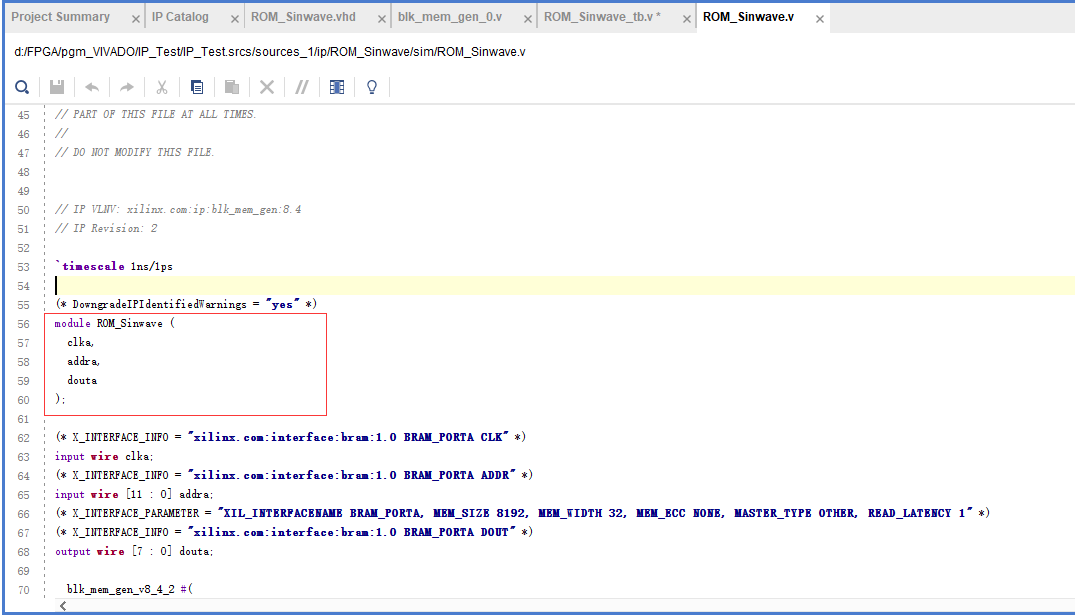
Task: Click the file path text above the toolbar
Action: tap(269, 52)
